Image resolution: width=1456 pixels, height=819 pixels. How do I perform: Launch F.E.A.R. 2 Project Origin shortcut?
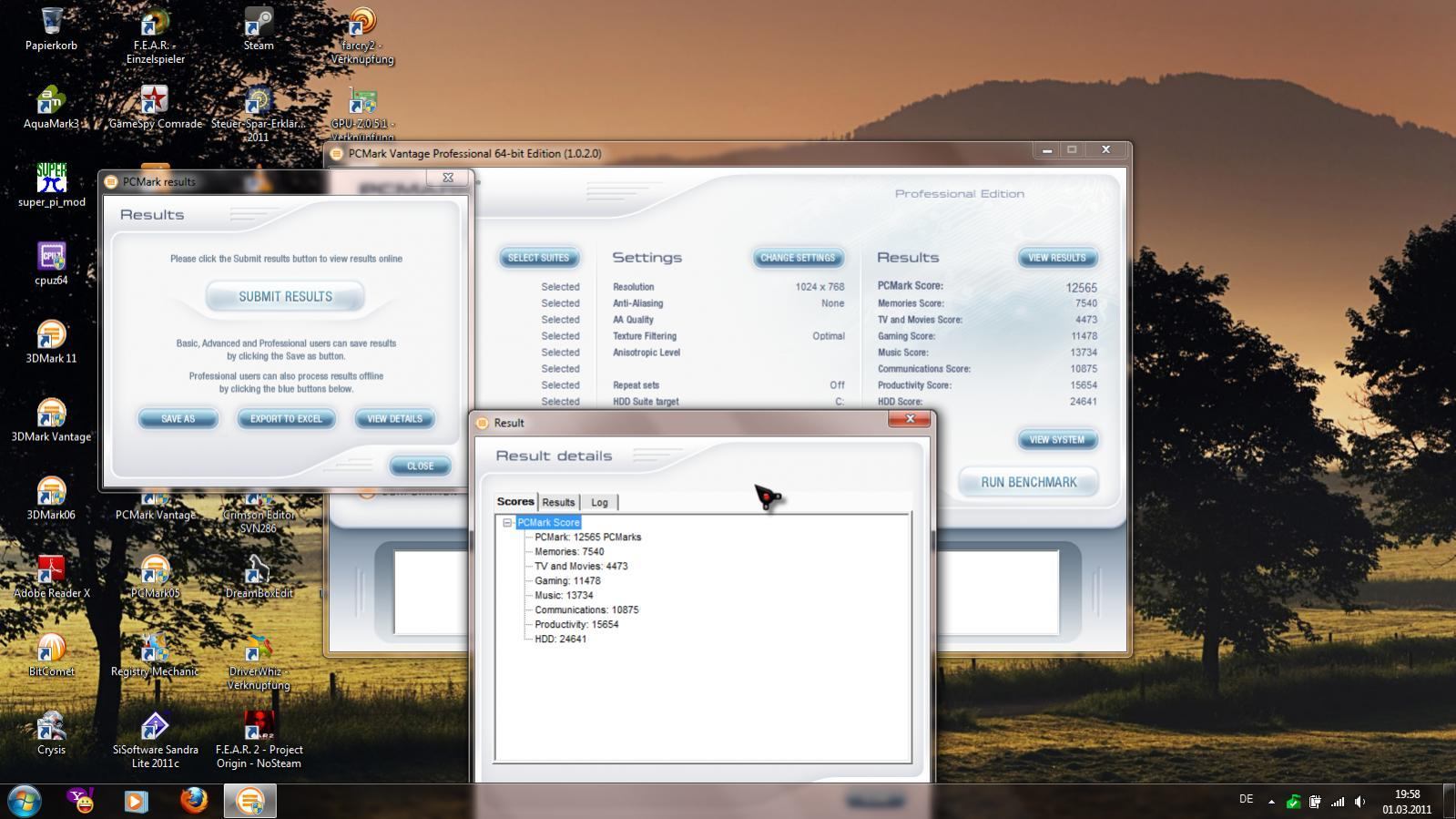pos(259,742)
